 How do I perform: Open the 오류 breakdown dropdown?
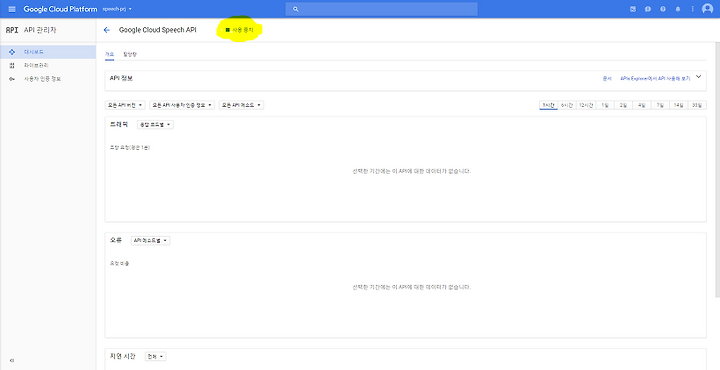point(150,241)
